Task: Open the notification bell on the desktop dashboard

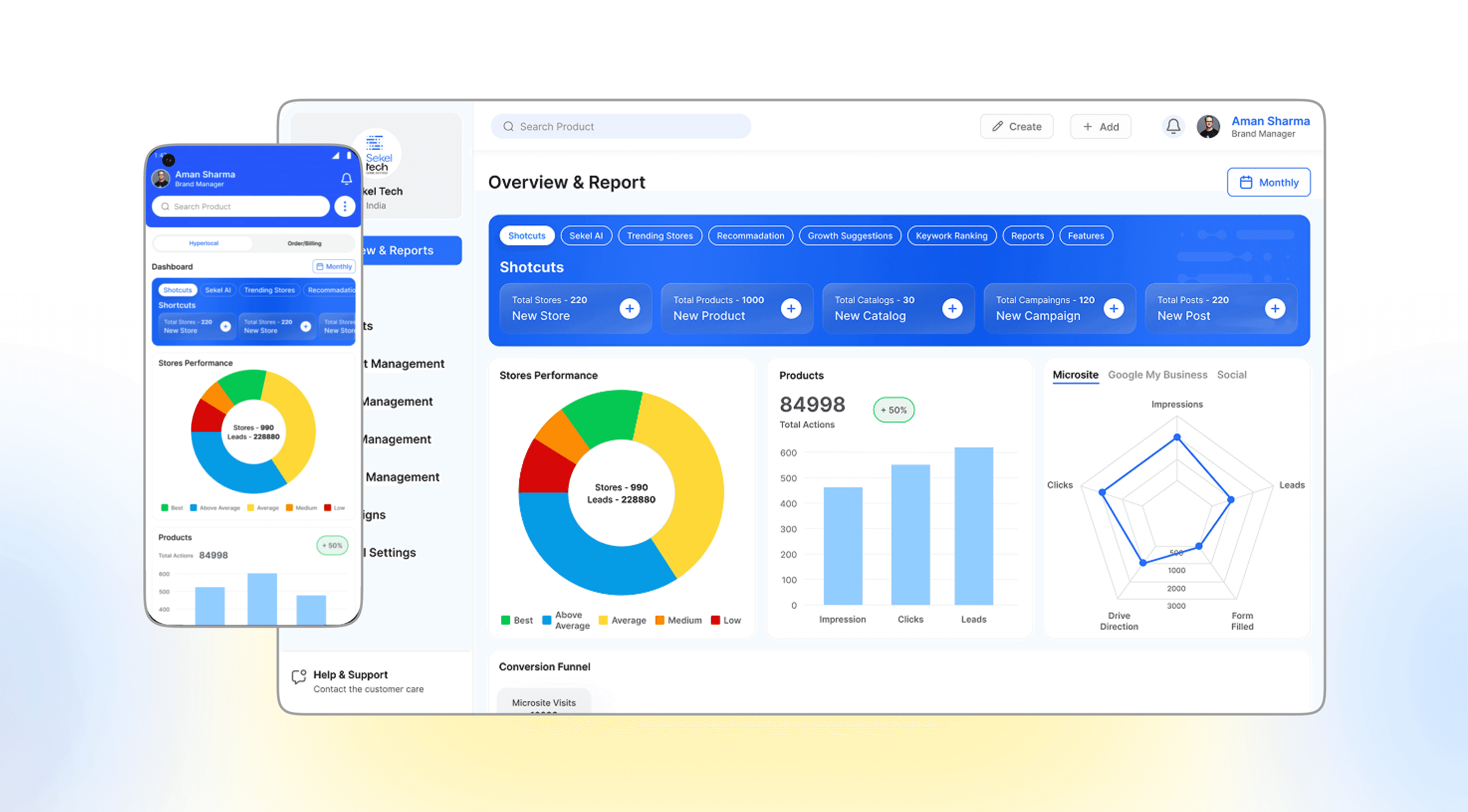Action: click(1173, 126)
